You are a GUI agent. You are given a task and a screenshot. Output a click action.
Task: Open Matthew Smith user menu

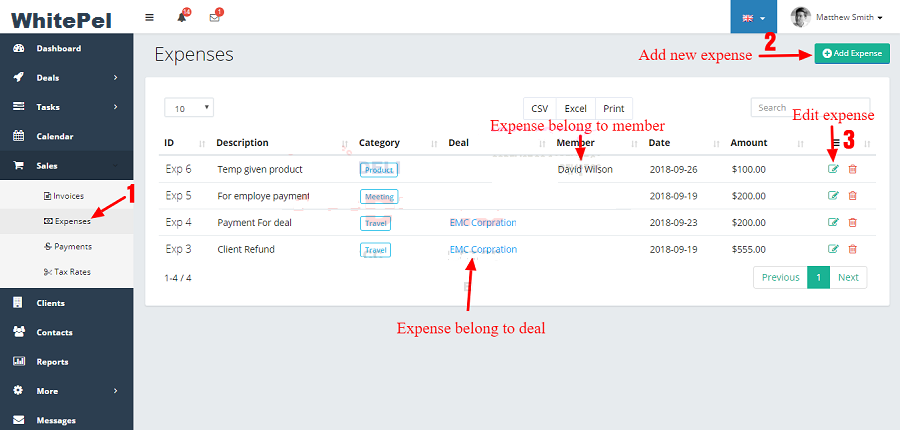836,17
